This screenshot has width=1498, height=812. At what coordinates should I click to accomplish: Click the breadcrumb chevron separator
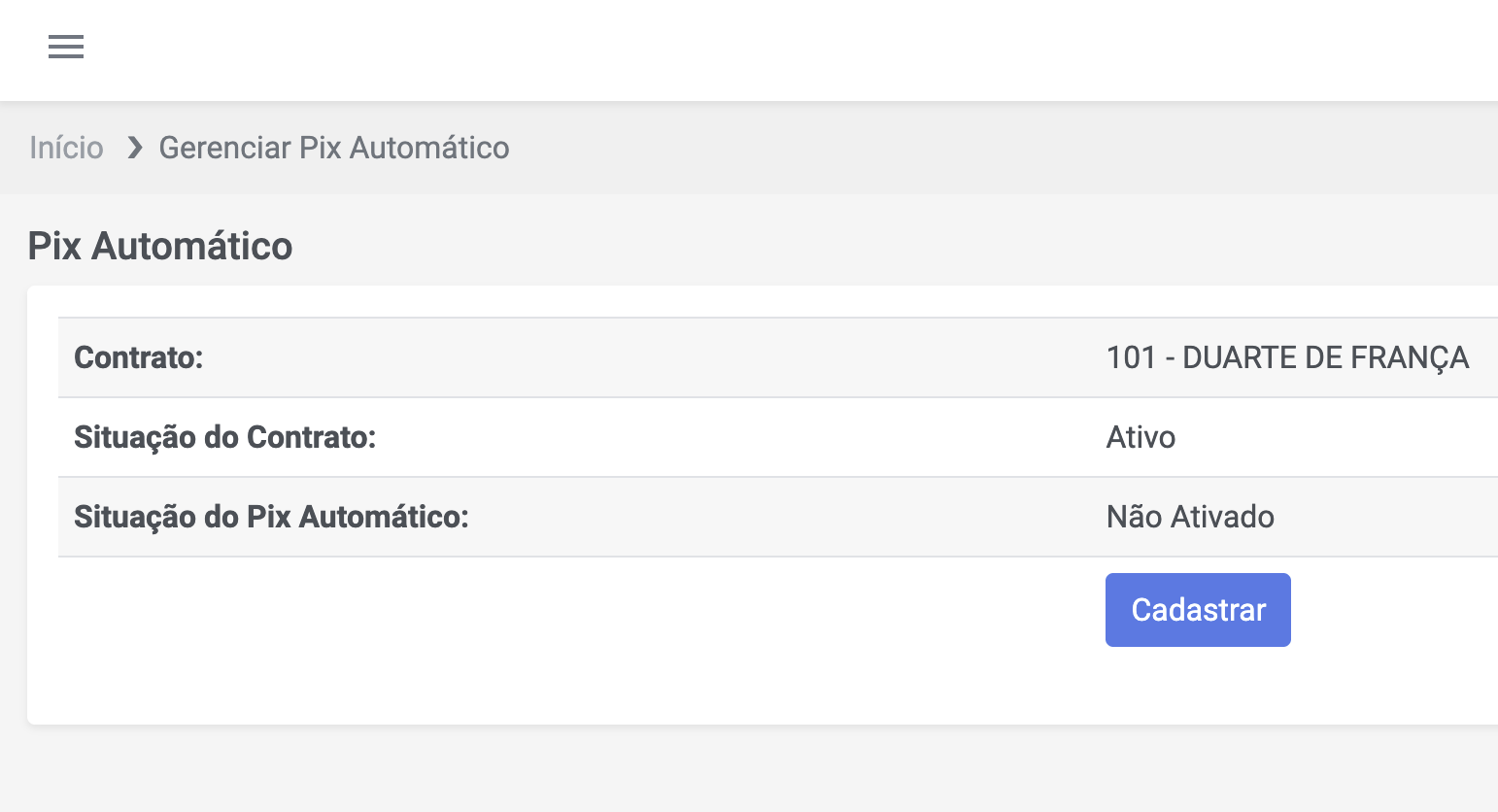[x=135, y=148]
